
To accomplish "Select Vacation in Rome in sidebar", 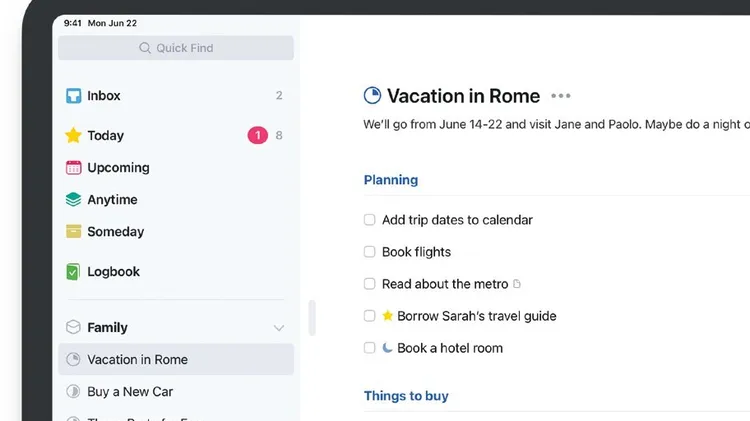I will 176,359.
